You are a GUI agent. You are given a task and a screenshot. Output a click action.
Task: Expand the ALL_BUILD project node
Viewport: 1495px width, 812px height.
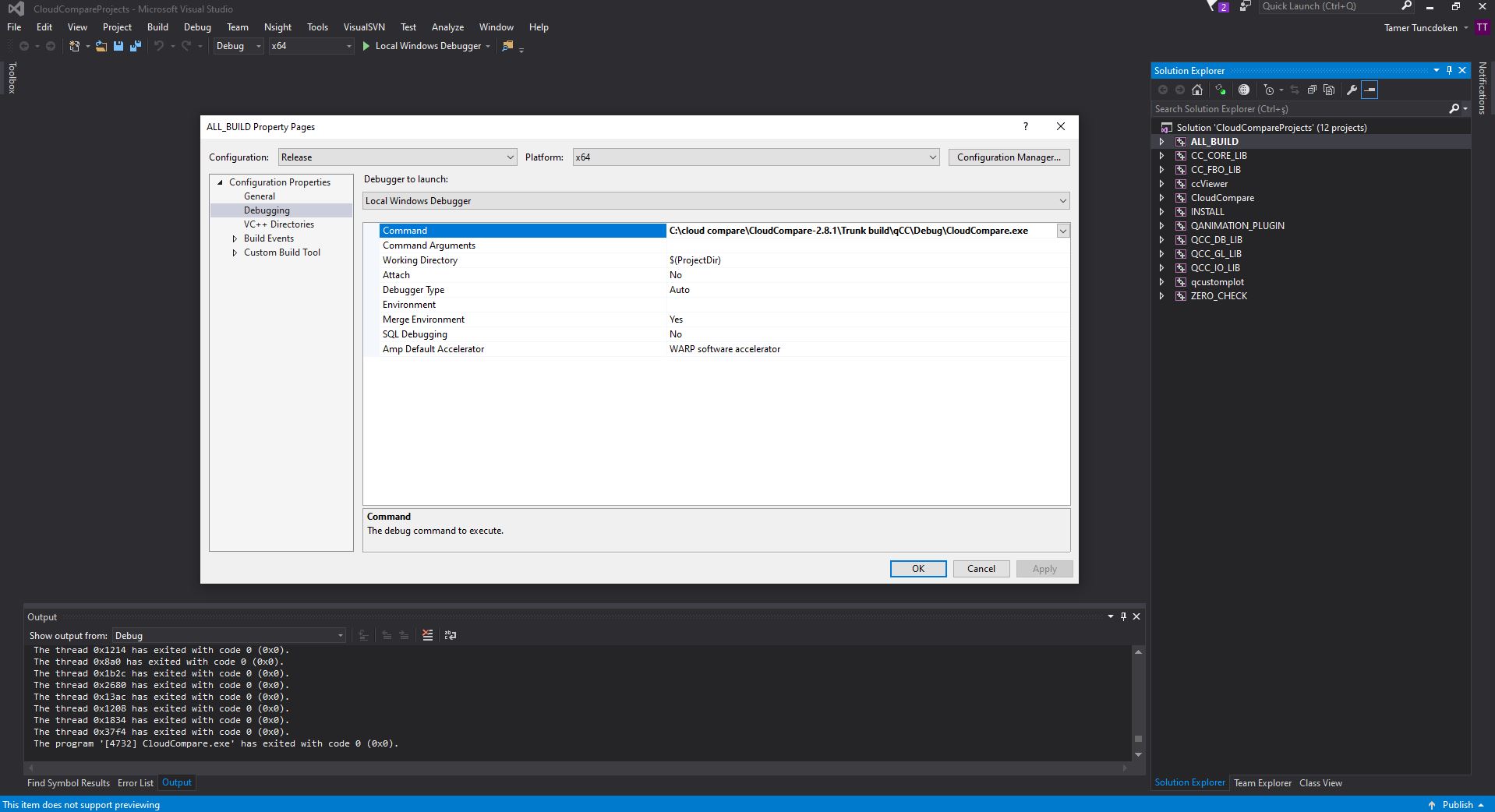tap(1161, 142)
